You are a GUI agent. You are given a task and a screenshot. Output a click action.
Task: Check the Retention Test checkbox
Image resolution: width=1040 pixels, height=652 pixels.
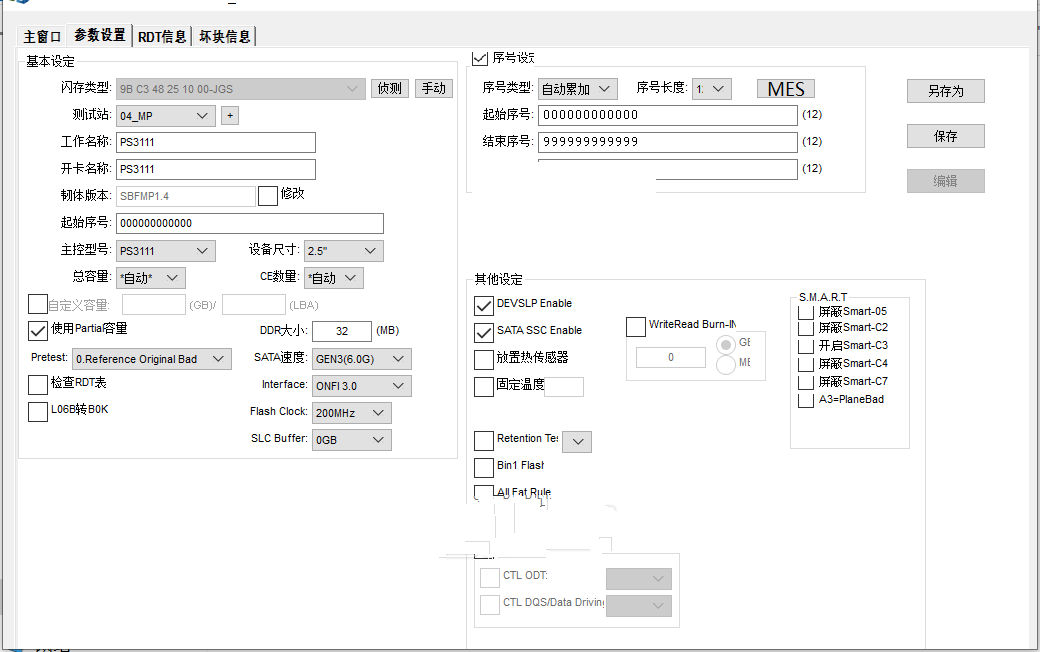click(484, 440)
